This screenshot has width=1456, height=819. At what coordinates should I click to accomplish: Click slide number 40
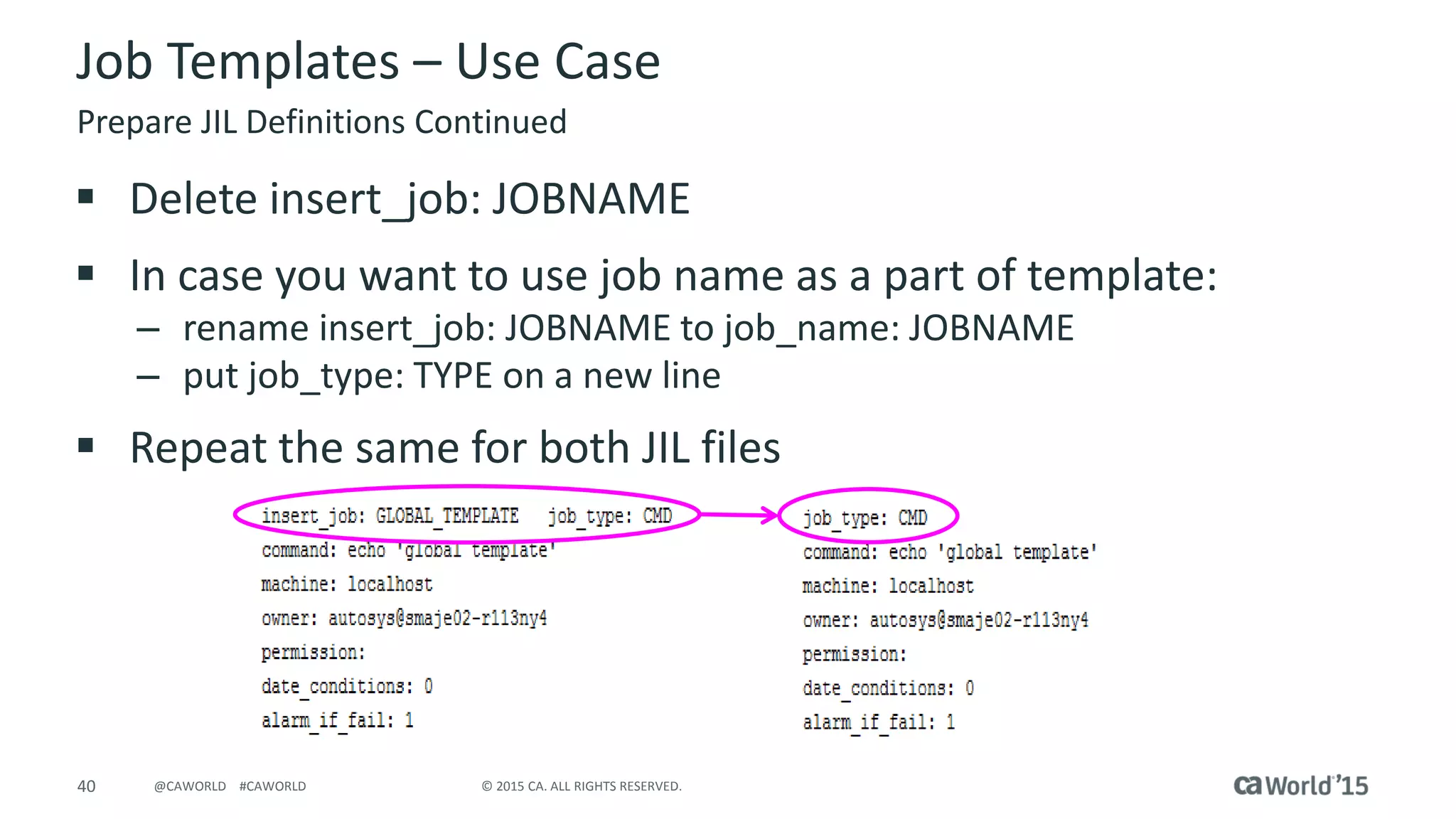click(86, 786)
